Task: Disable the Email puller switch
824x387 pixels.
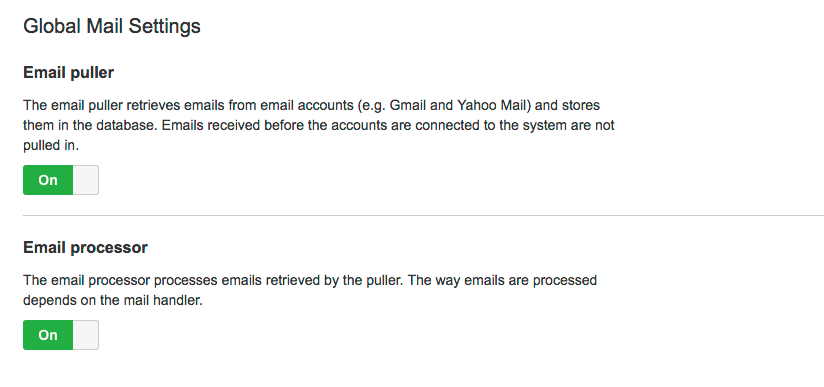Action: (x=61, y=180)
